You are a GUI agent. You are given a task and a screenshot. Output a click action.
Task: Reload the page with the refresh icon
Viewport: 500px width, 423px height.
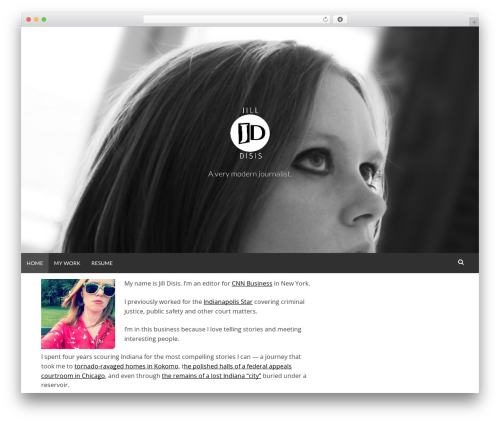pyautogui.click(x=325, y=19)
